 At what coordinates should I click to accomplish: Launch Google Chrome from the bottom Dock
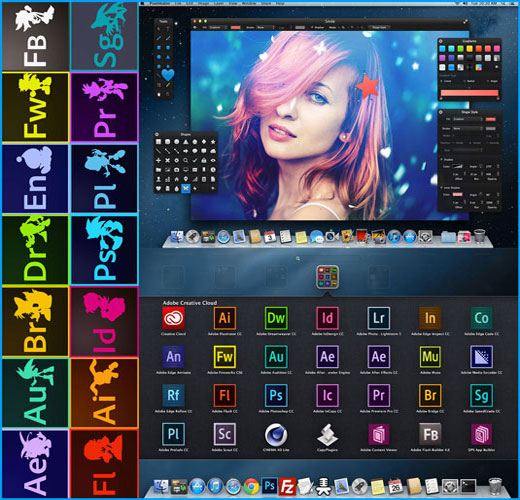pos(251,486)
